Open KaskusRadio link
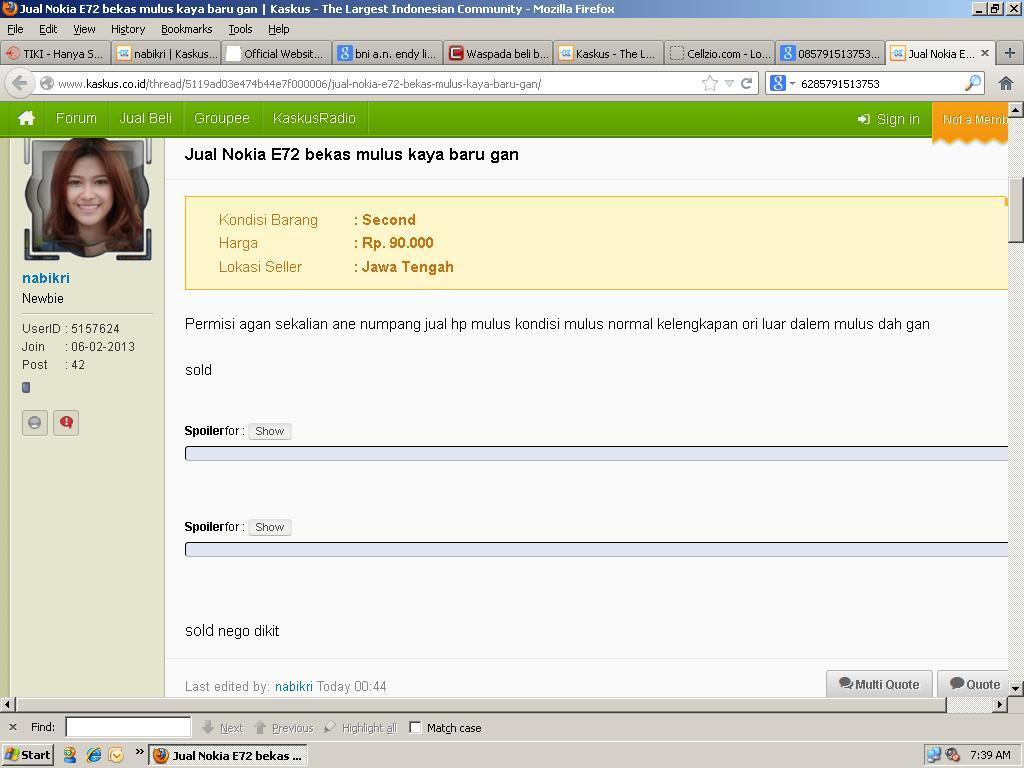 coord(314,118)
